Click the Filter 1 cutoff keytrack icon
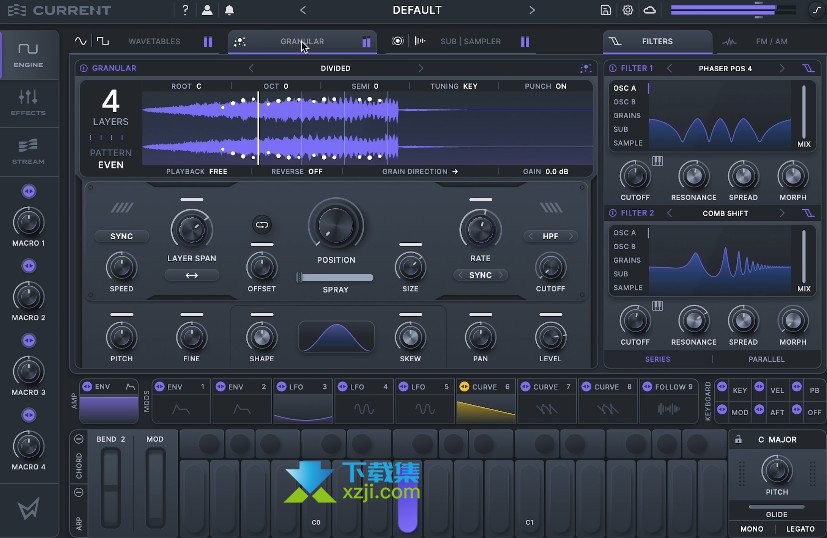Image resolution: width=827 pixels, height=538 pixels. coord(657,161)
